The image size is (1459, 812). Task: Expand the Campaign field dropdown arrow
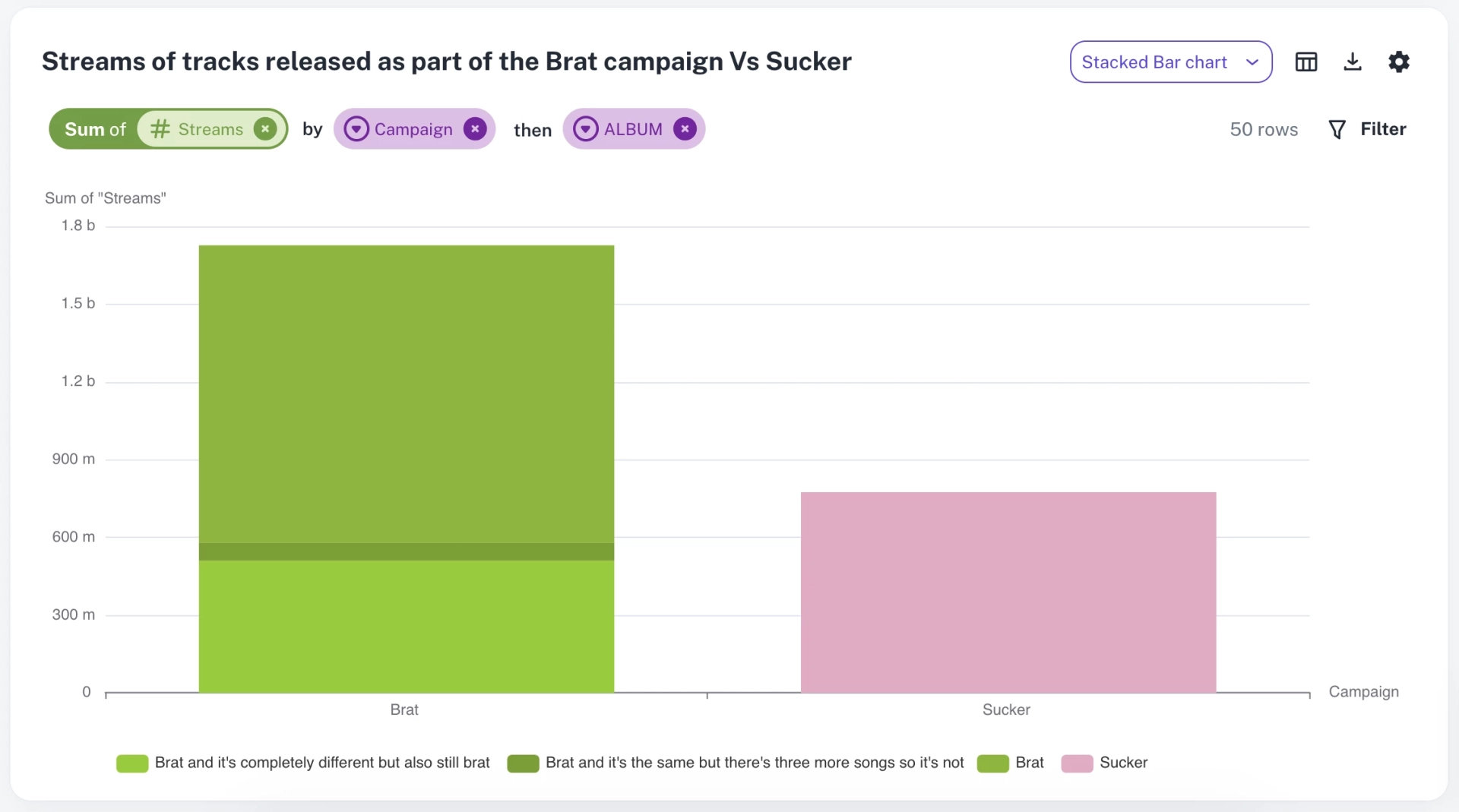pos(356,129)
